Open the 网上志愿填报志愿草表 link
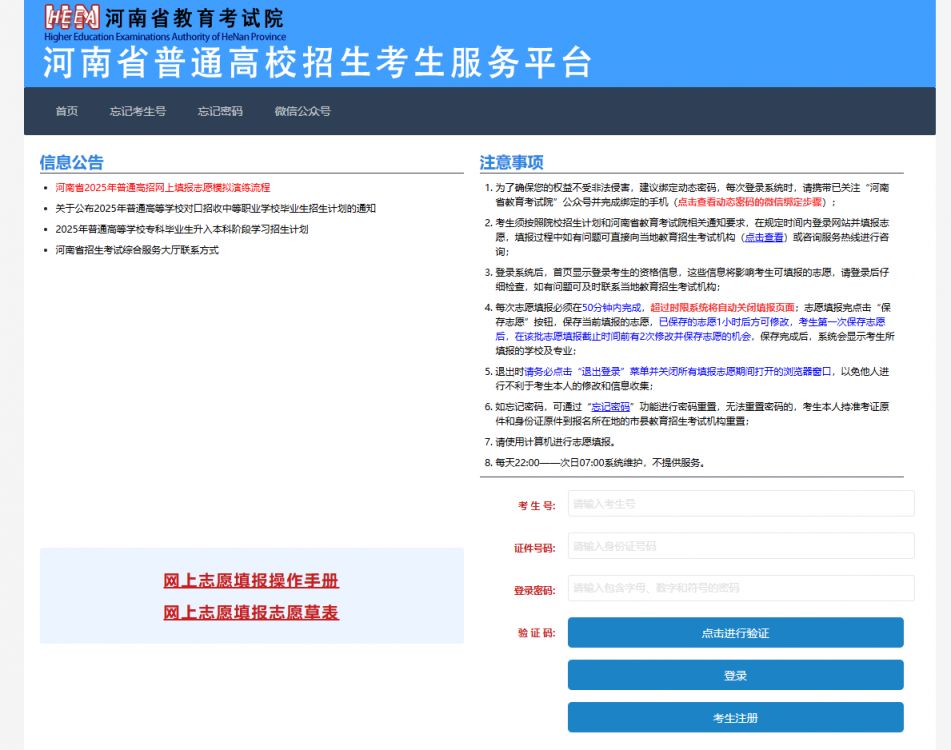Screen dimensions: 951x750 click(x=251, y=612)
